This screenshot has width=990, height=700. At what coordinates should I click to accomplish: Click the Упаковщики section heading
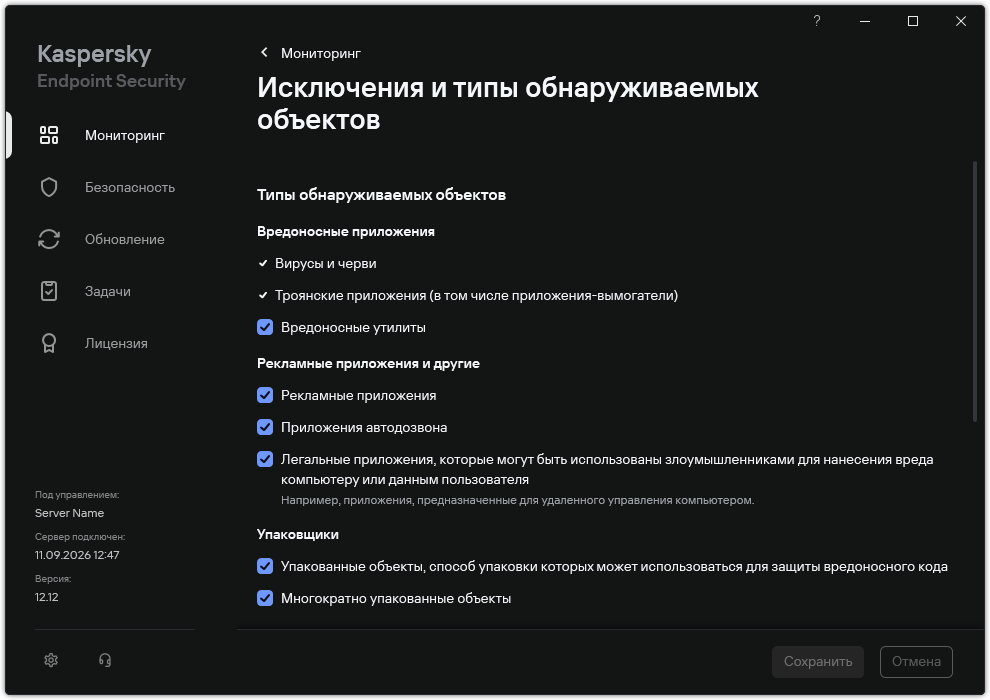pyautogui.click(x=298, y=534)
